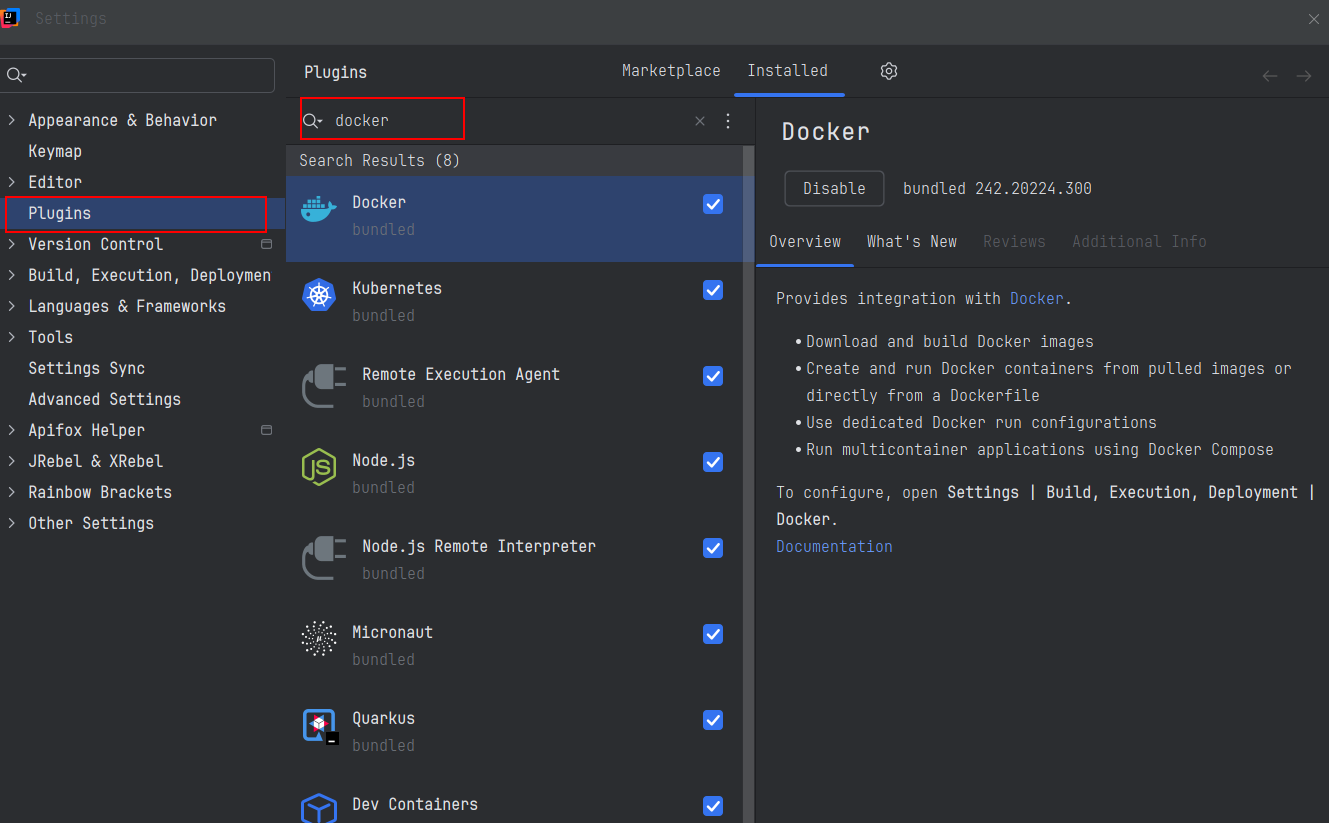Select the Quarkus plugin name
The height and width of the screenshot is (823, 1329).
coord(383,718)
